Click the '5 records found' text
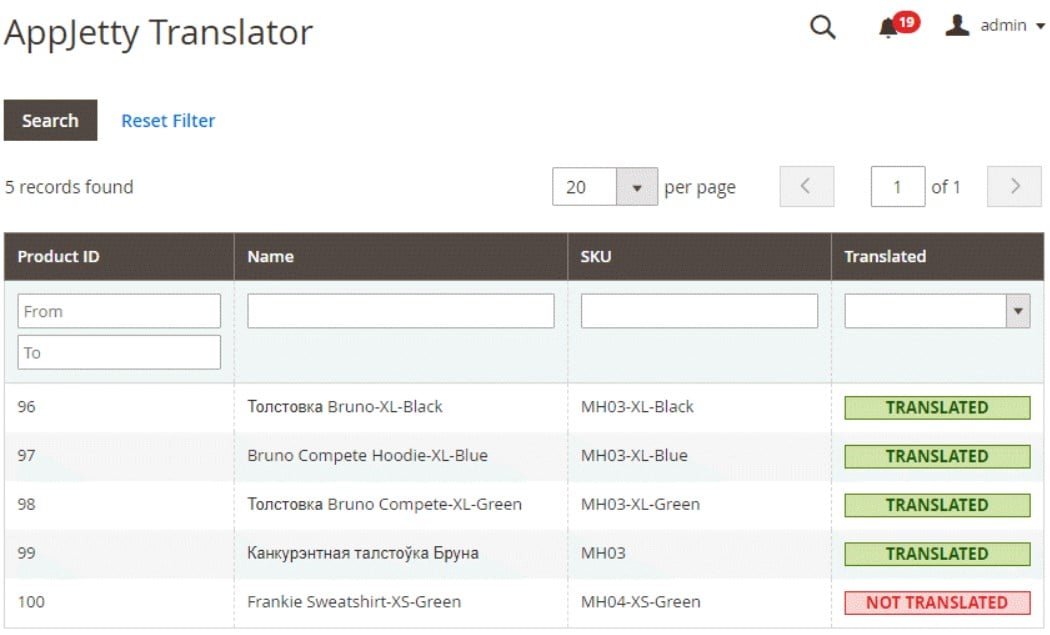1050x635 pixels. point(69,187)
